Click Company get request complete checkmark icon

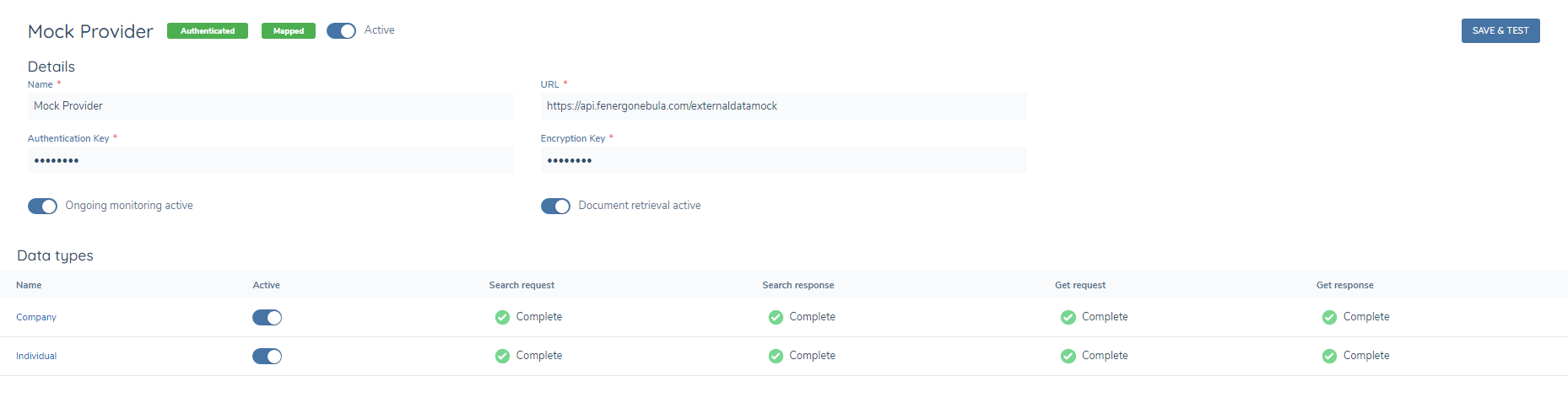[x=1068, y=317]
